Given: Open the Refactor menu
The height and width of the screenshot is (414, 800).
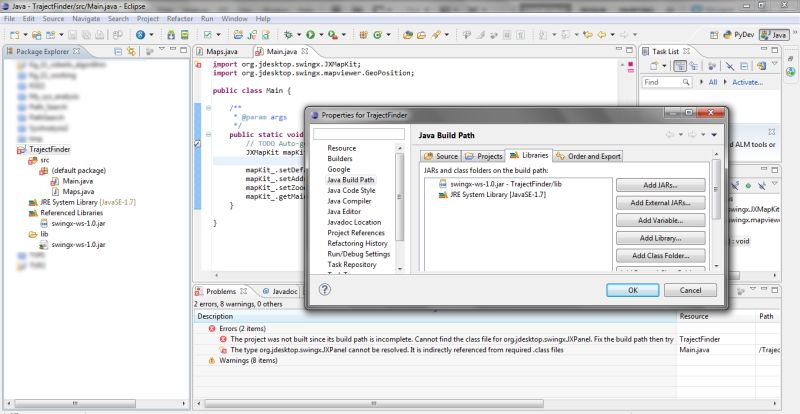Looking at the screenshot, I should click(x=180, y=18).
